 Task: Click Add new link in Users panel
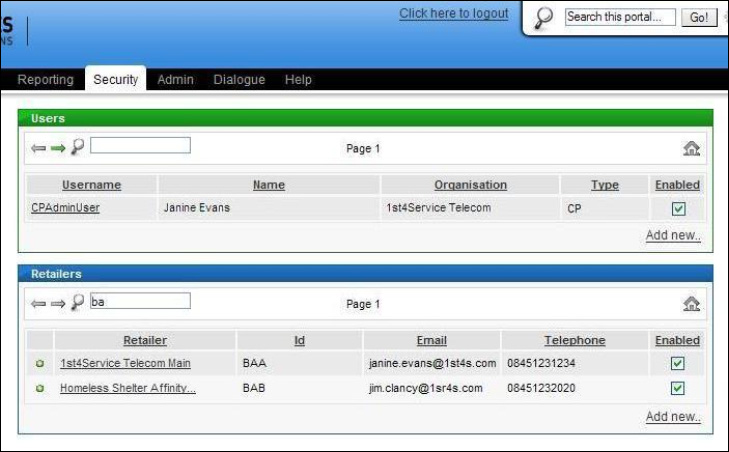673,236
